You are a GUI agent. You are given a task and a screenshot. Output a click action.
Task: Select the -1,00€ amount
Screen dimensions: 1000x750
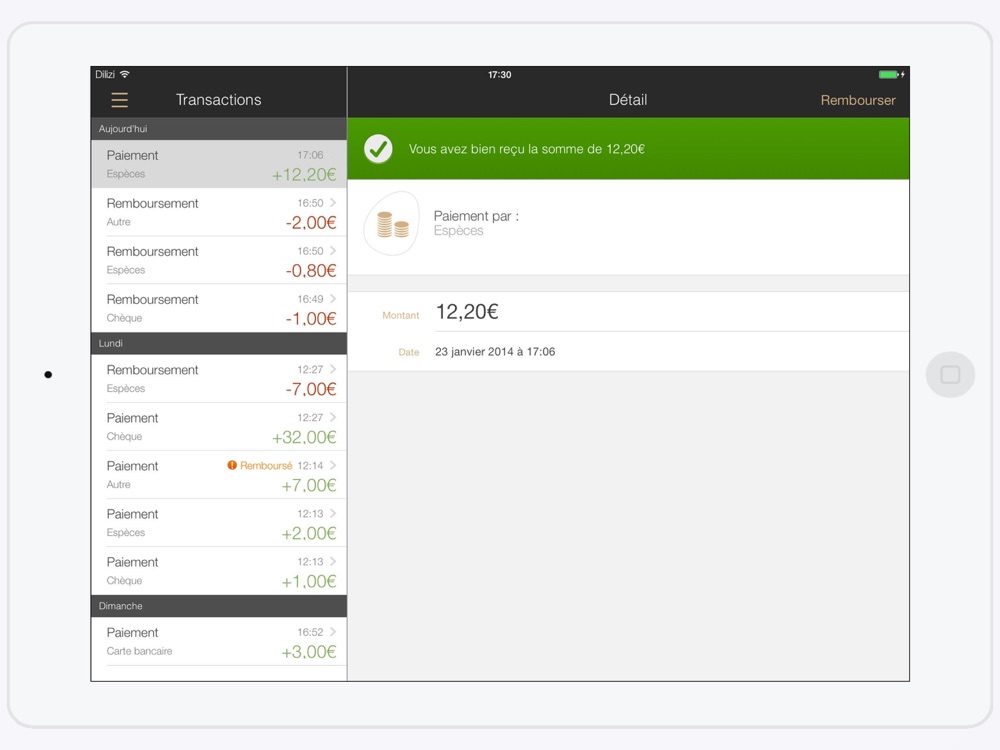click(x=311, y=318)
